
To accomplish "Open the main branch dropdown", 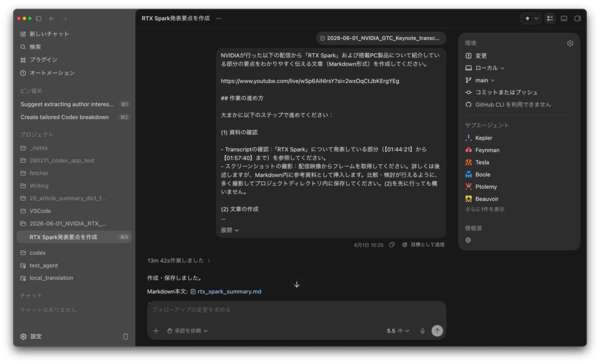I will (x=479, y=80).
